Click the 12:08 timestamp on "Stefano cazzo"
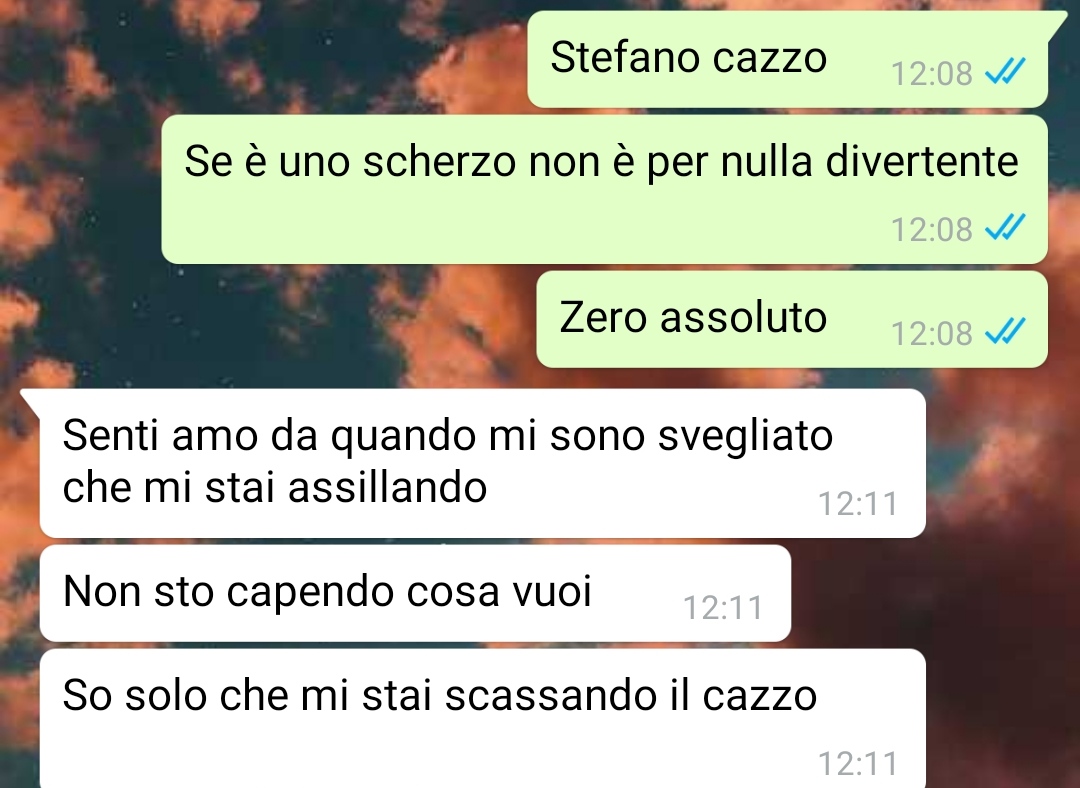The width and height of the screenshot is (1080, 788). tap(931, 73)
